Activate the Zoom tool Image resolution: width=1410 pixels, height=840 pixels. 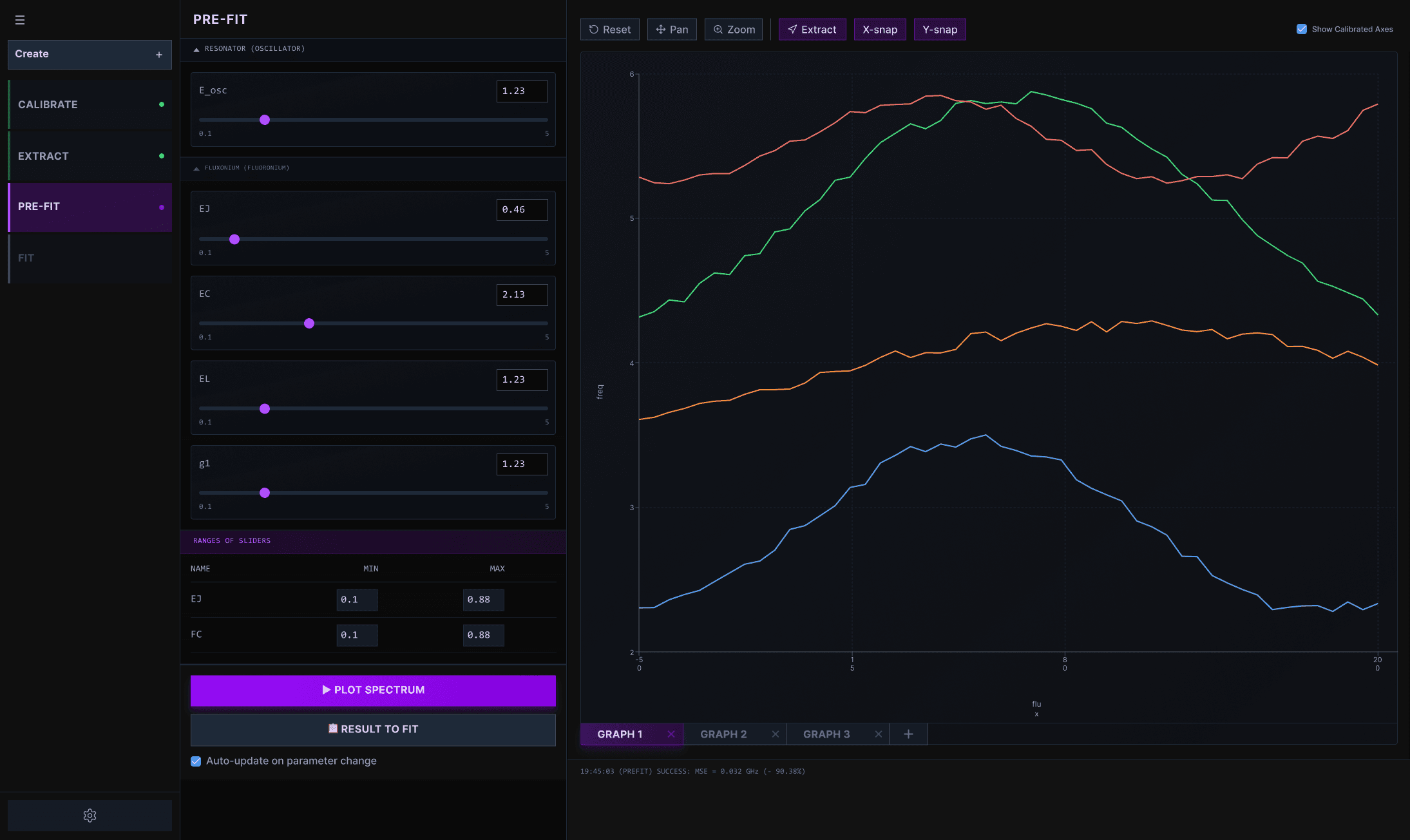coord(734,30)
